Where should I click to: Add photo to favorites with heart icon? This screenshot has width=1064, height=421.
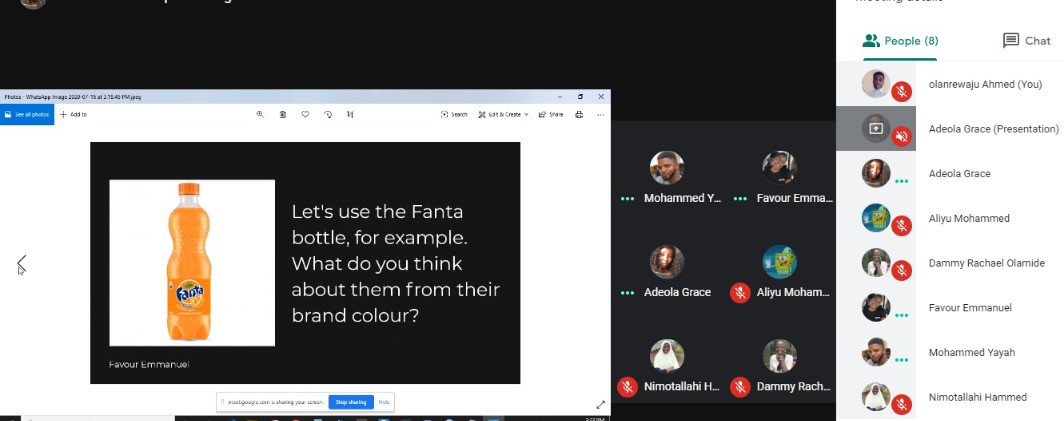(x=305, y=115)
